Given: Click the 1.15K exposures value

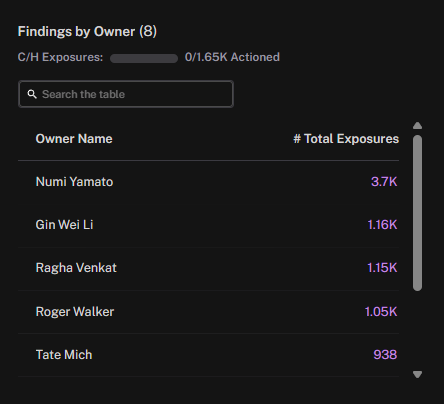Looking at the screenshot, I should [382, 268].
